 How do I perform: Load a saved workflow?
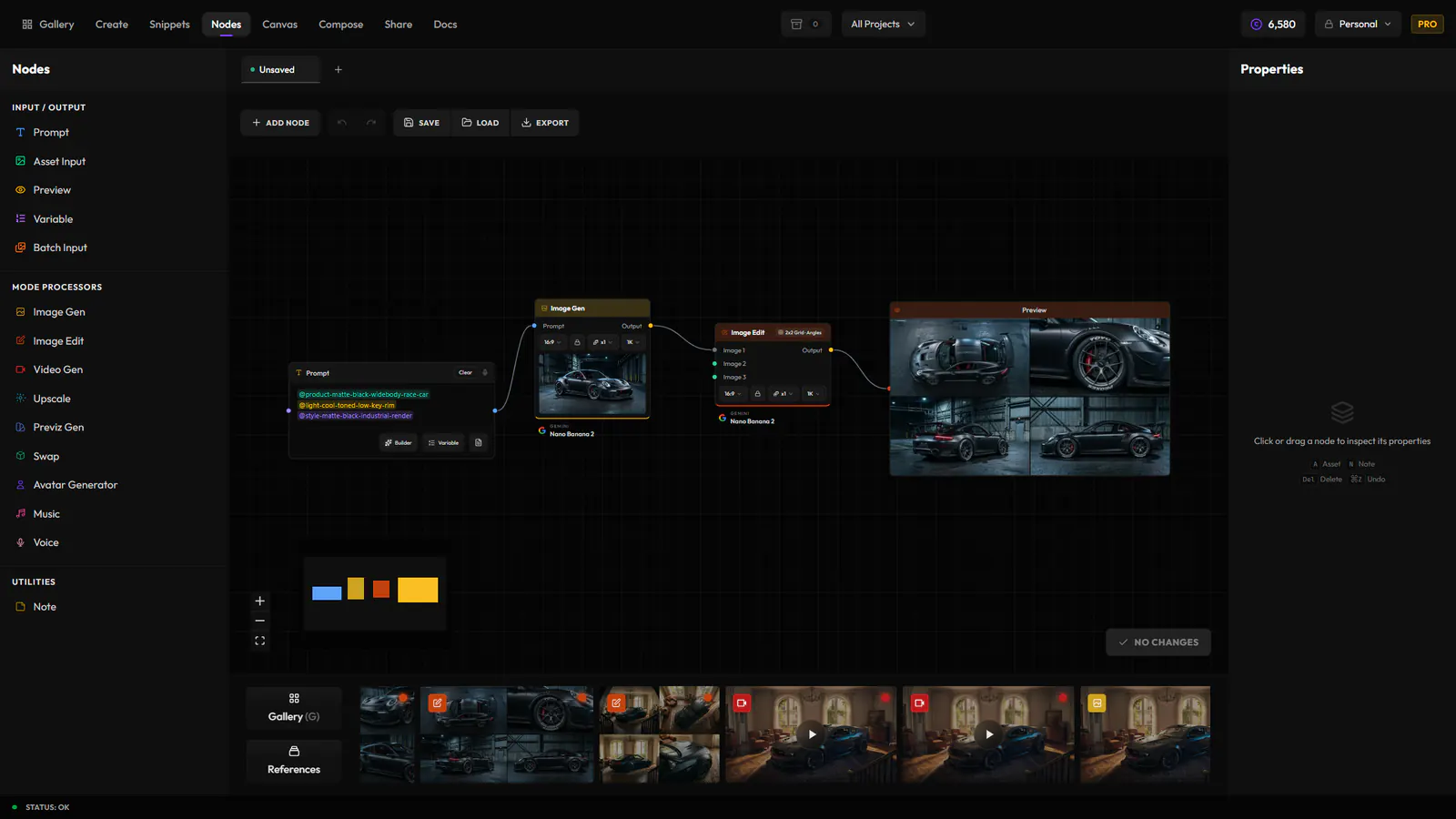[480, 123]
